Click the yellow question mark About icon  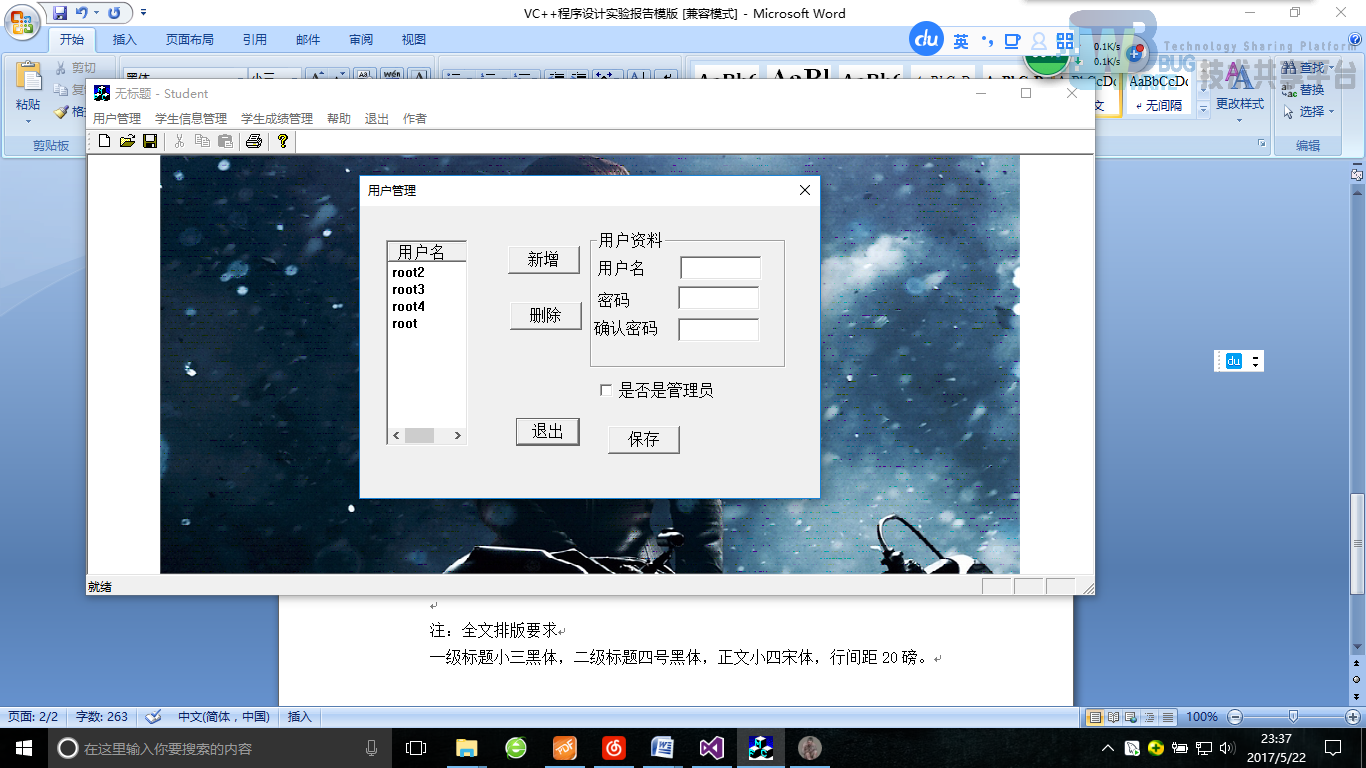pyautogui.click(x=283, y=141)
